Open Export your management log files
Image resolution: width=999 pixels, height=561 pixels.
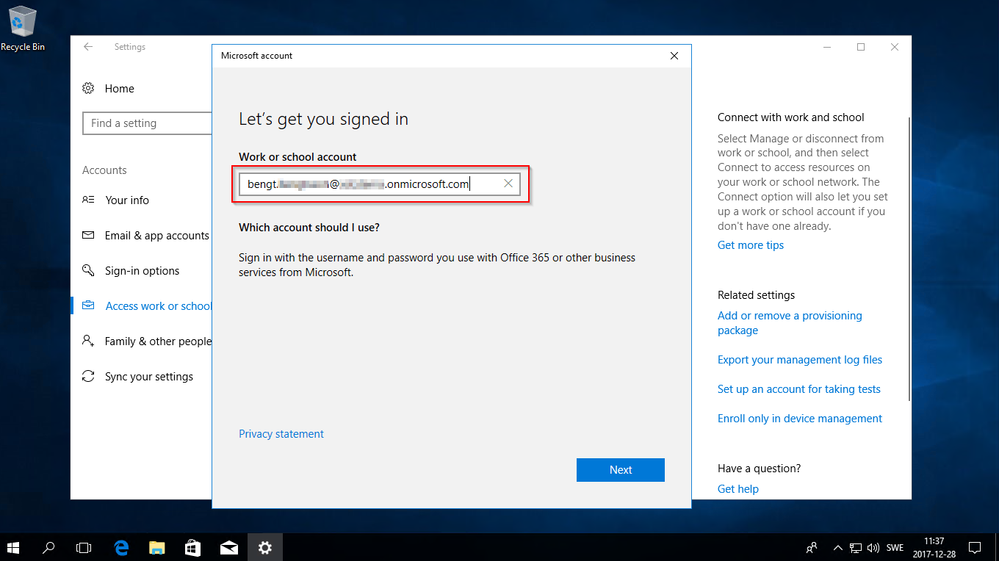tap(800, 360)
